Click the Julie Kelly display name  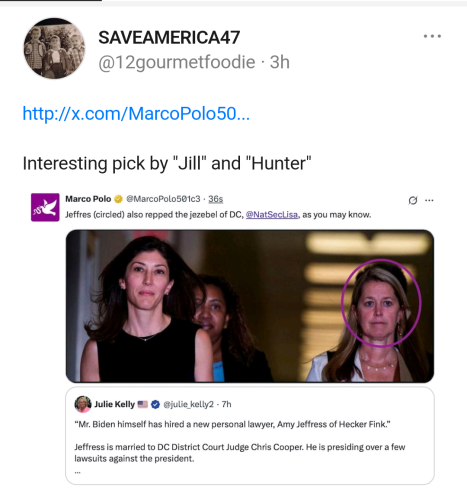[114, 404]
